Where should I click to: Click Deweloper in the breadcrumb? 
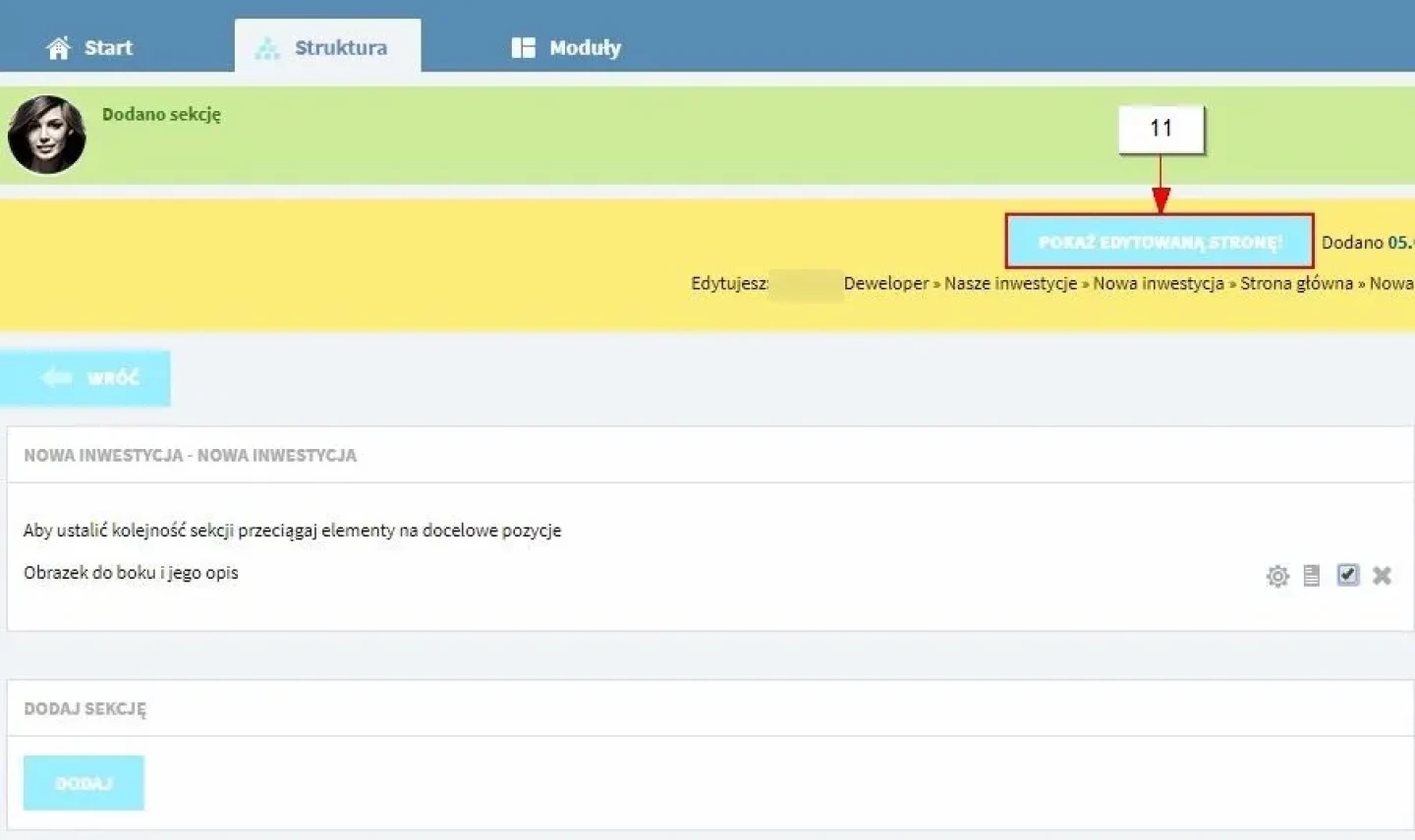(x=886, y=283)
